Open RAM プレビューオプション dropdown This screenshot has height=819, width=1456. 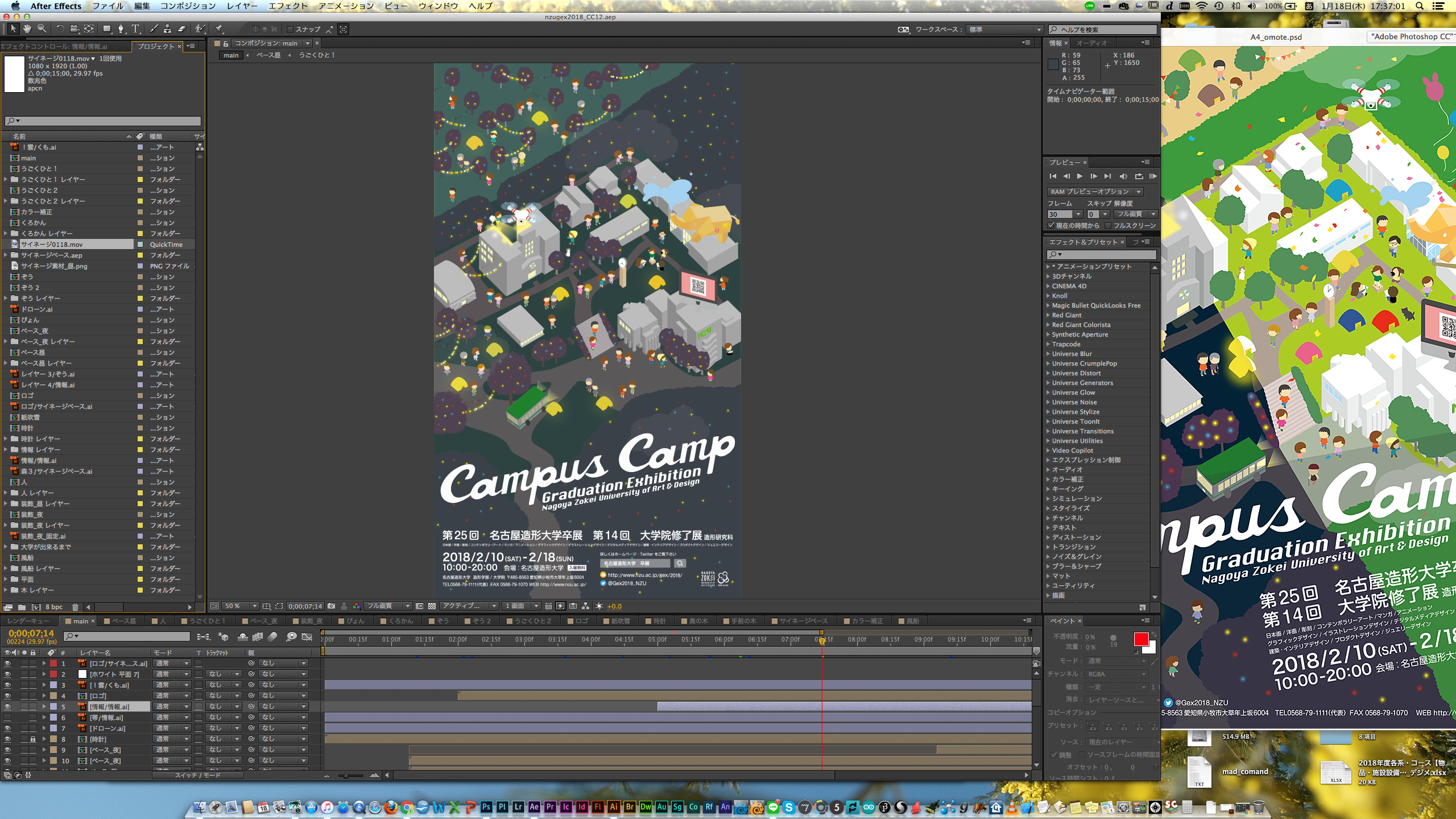tap(1095, 192)
